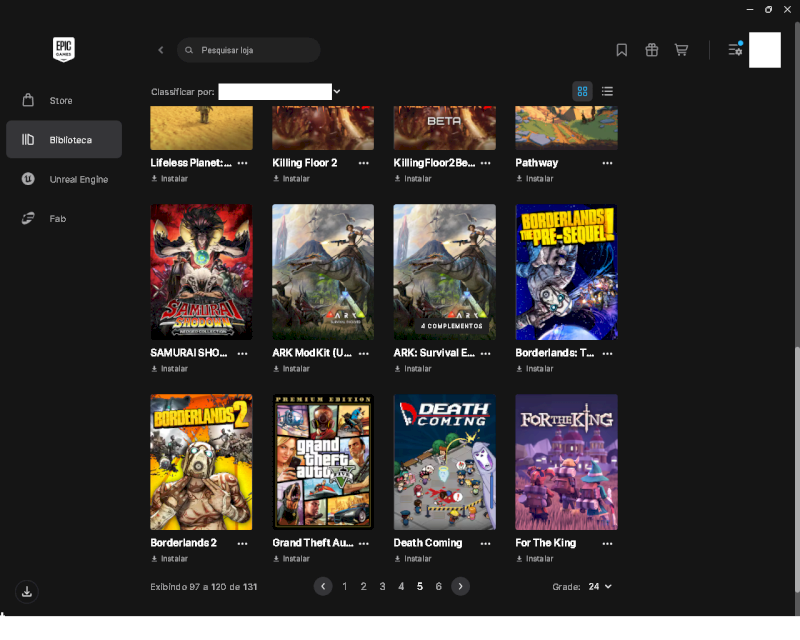The image size is (800, 640).
Task: Open the Unreal Engine section
Action: (64, 179)
